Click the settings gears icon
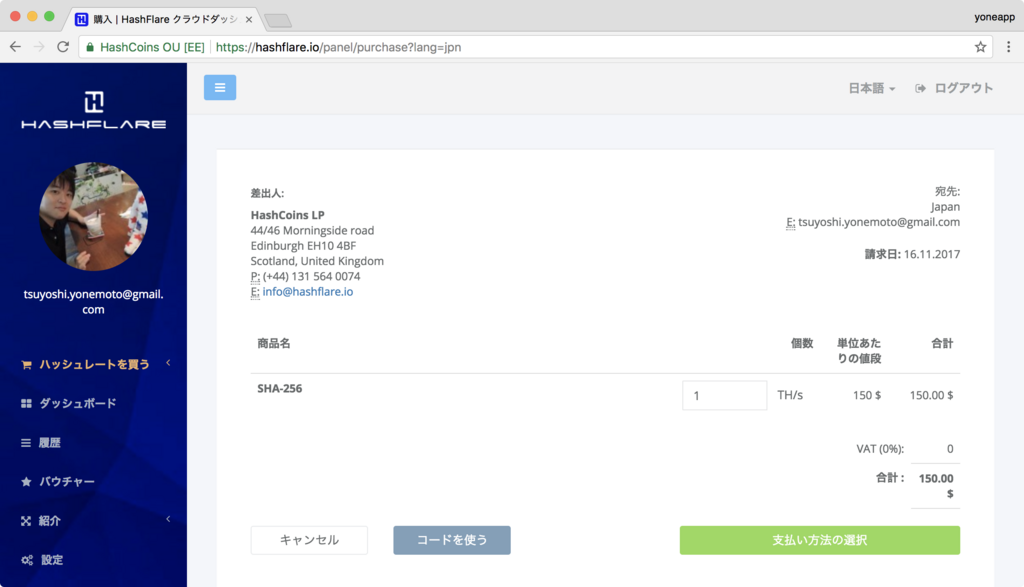This screenshot has height=587, width=1024. [27, 560]
